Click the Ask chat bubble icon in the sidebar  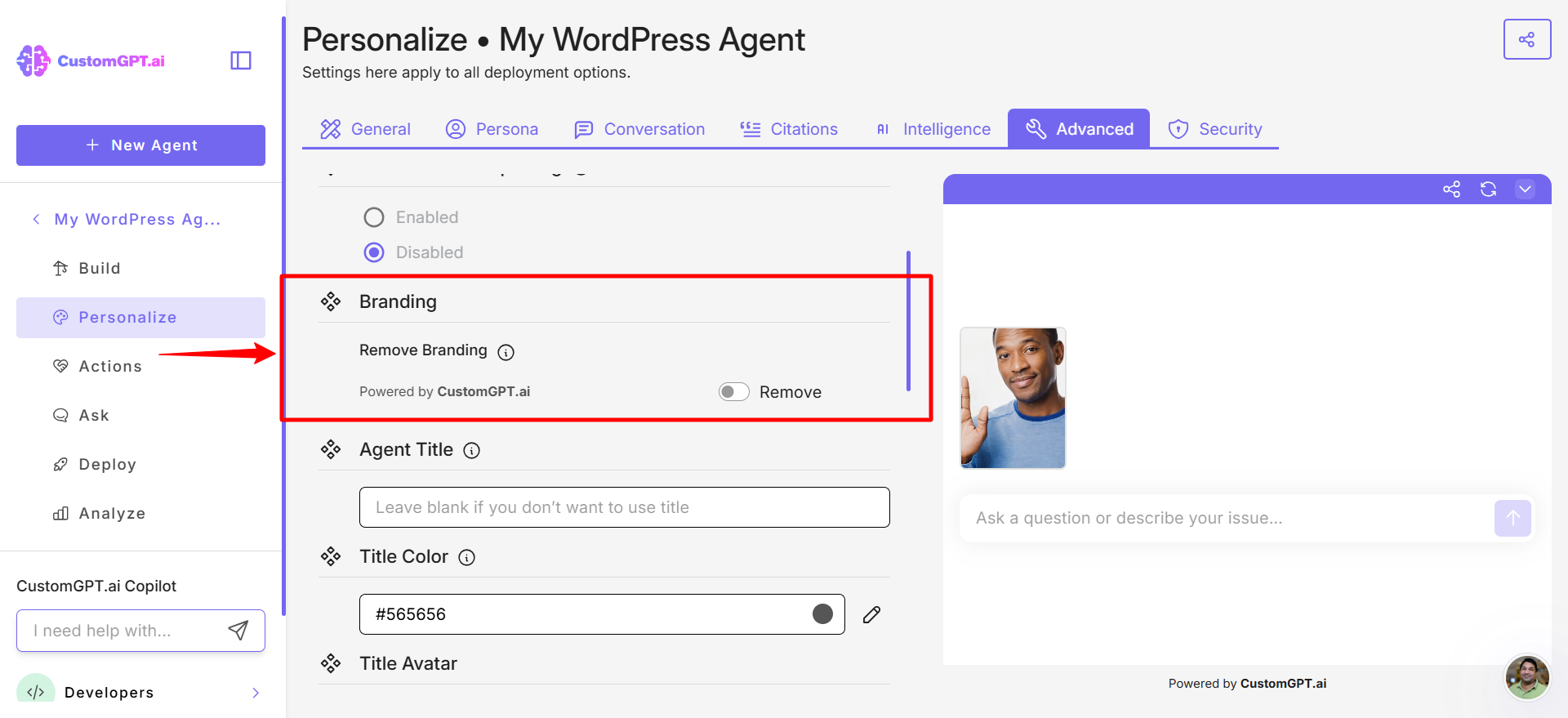[x=60, y=415]
